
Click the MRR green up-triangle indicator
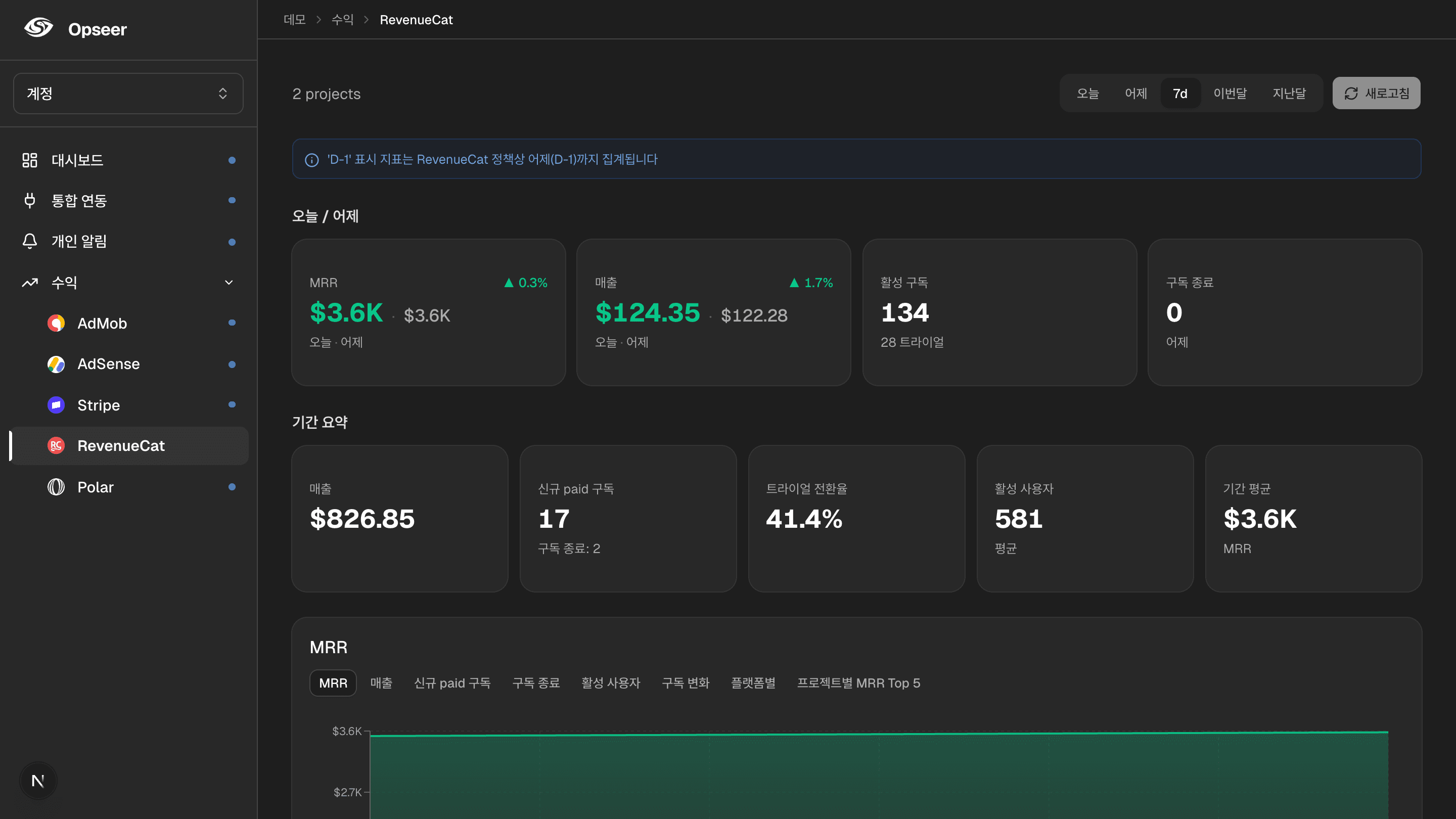[509, 282]
